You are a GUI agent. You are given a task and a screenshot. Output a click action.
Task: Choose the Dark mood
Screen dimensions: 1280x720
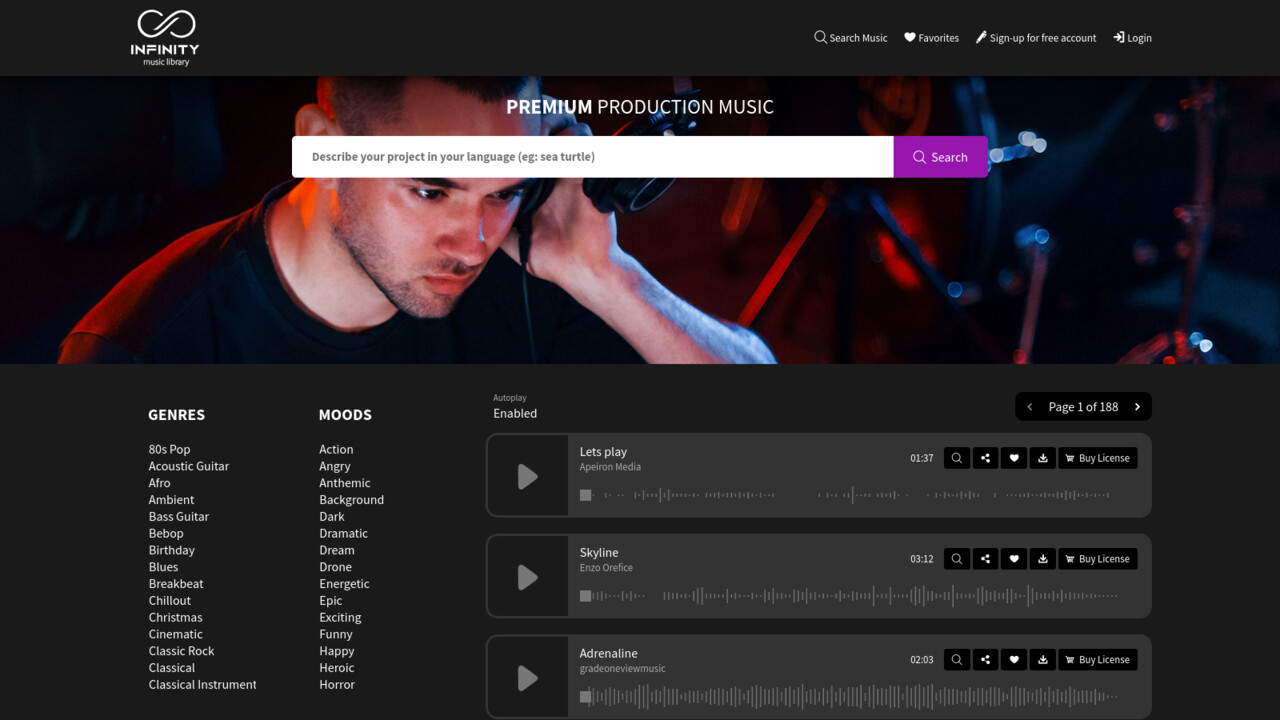(332, 517)
